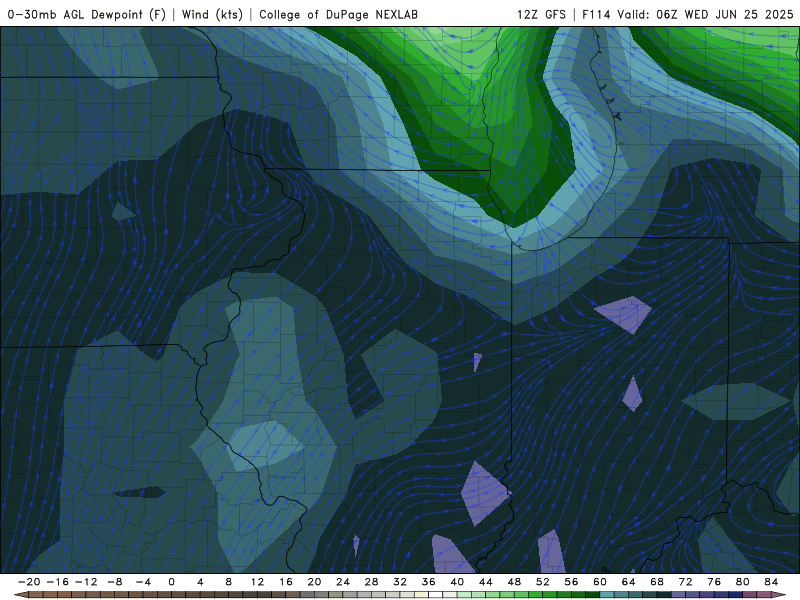Click the -8 label on the color scale
The image size is (800, 600).
click(x=114, y=582)
